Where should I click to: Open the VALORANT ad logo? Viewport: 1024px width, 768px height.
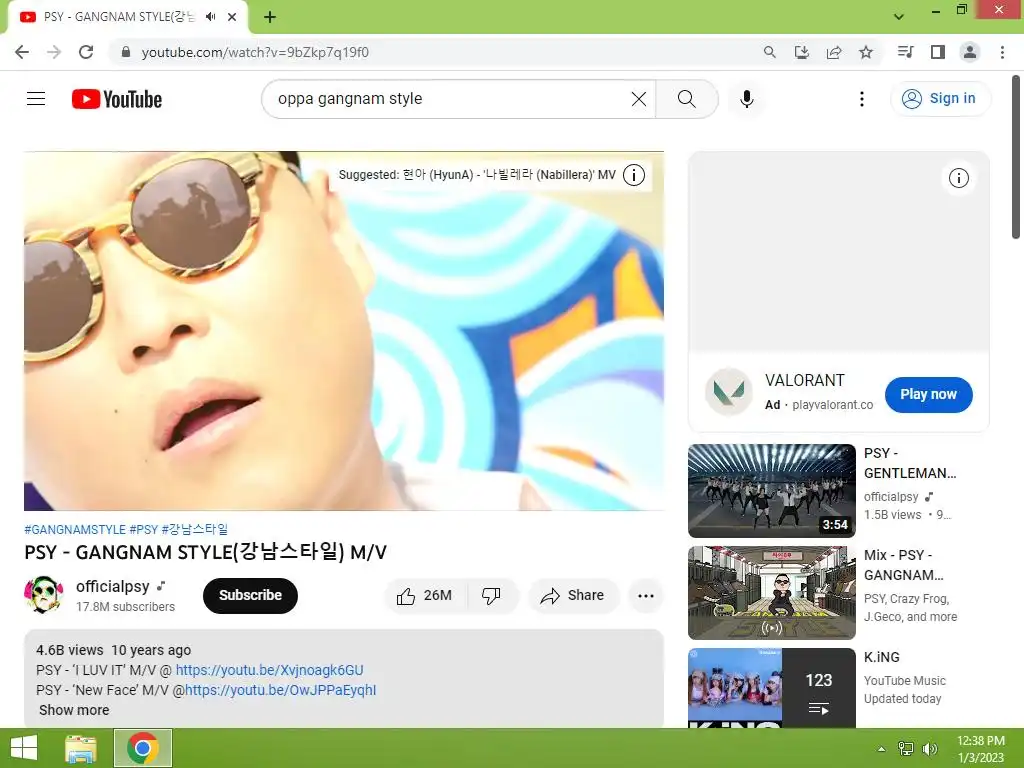tap(728, 392)
